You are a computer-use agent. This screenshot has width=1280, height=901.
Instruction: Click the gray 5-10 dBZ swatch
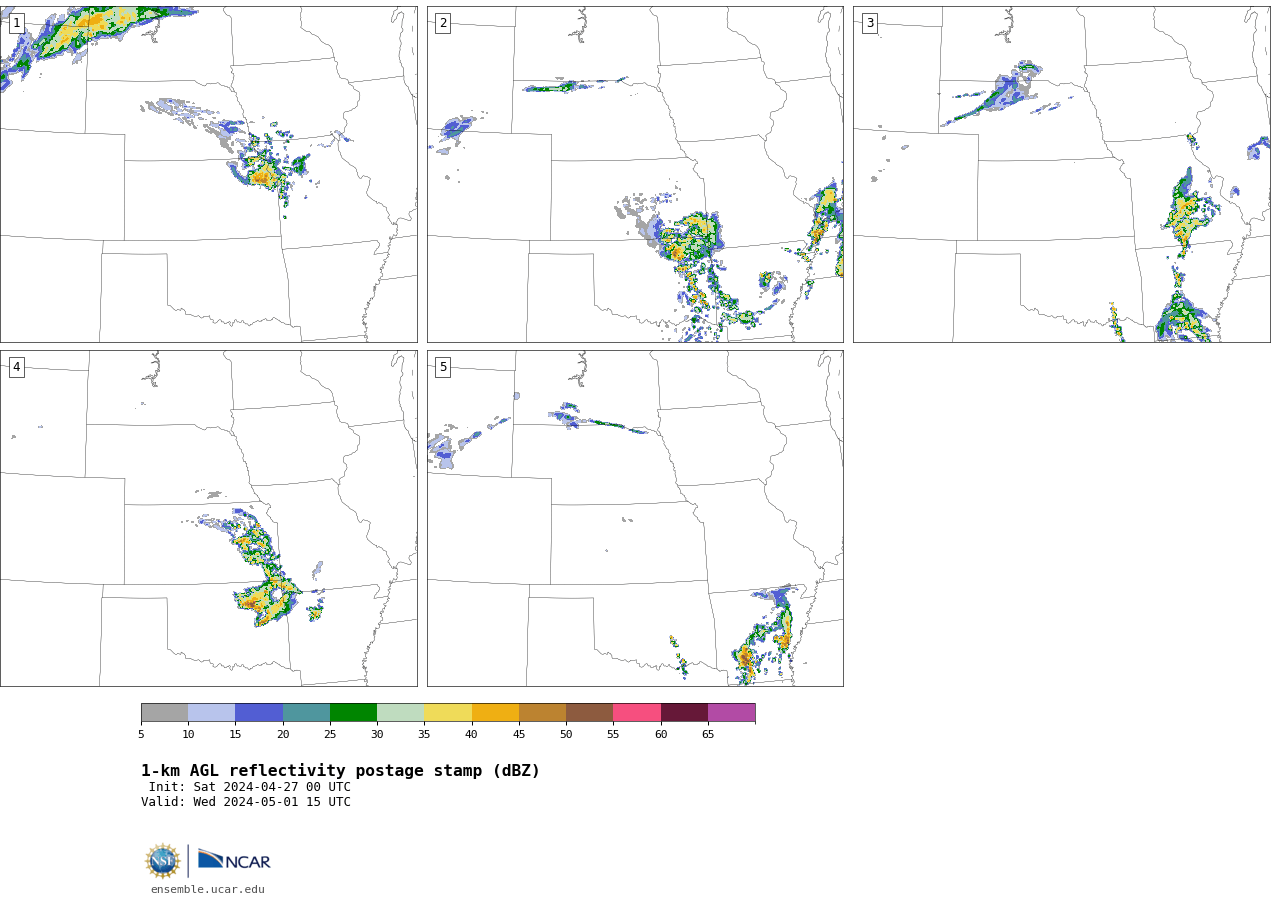164,713
